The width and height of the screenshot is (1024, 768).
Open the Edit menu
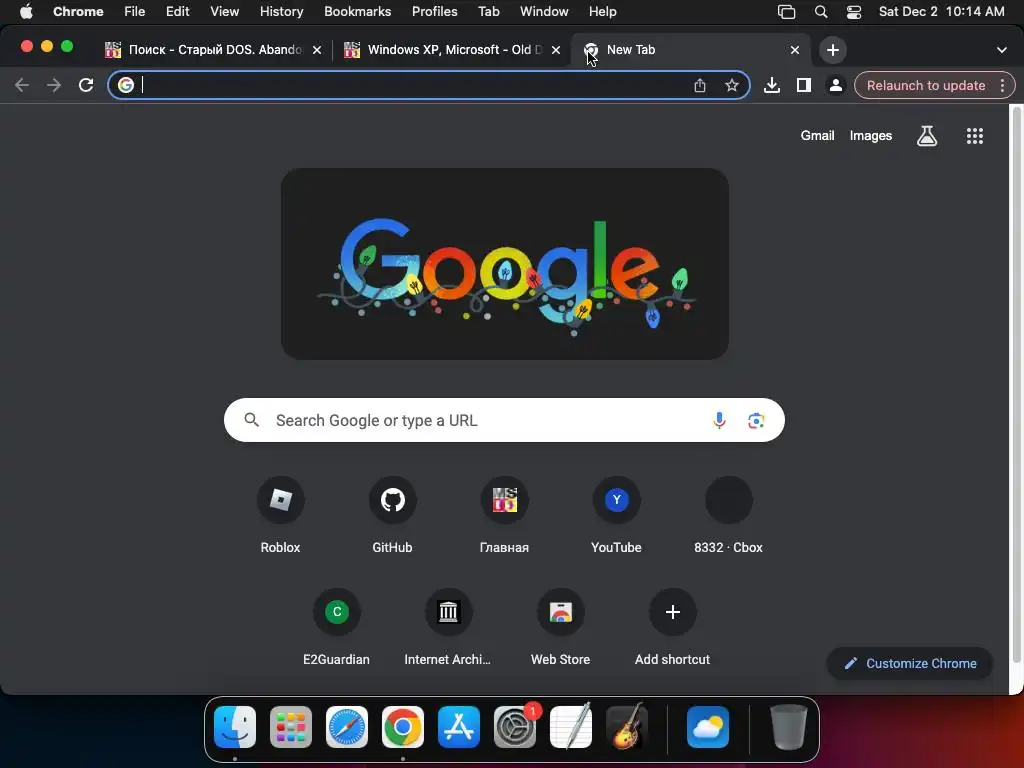177,12
